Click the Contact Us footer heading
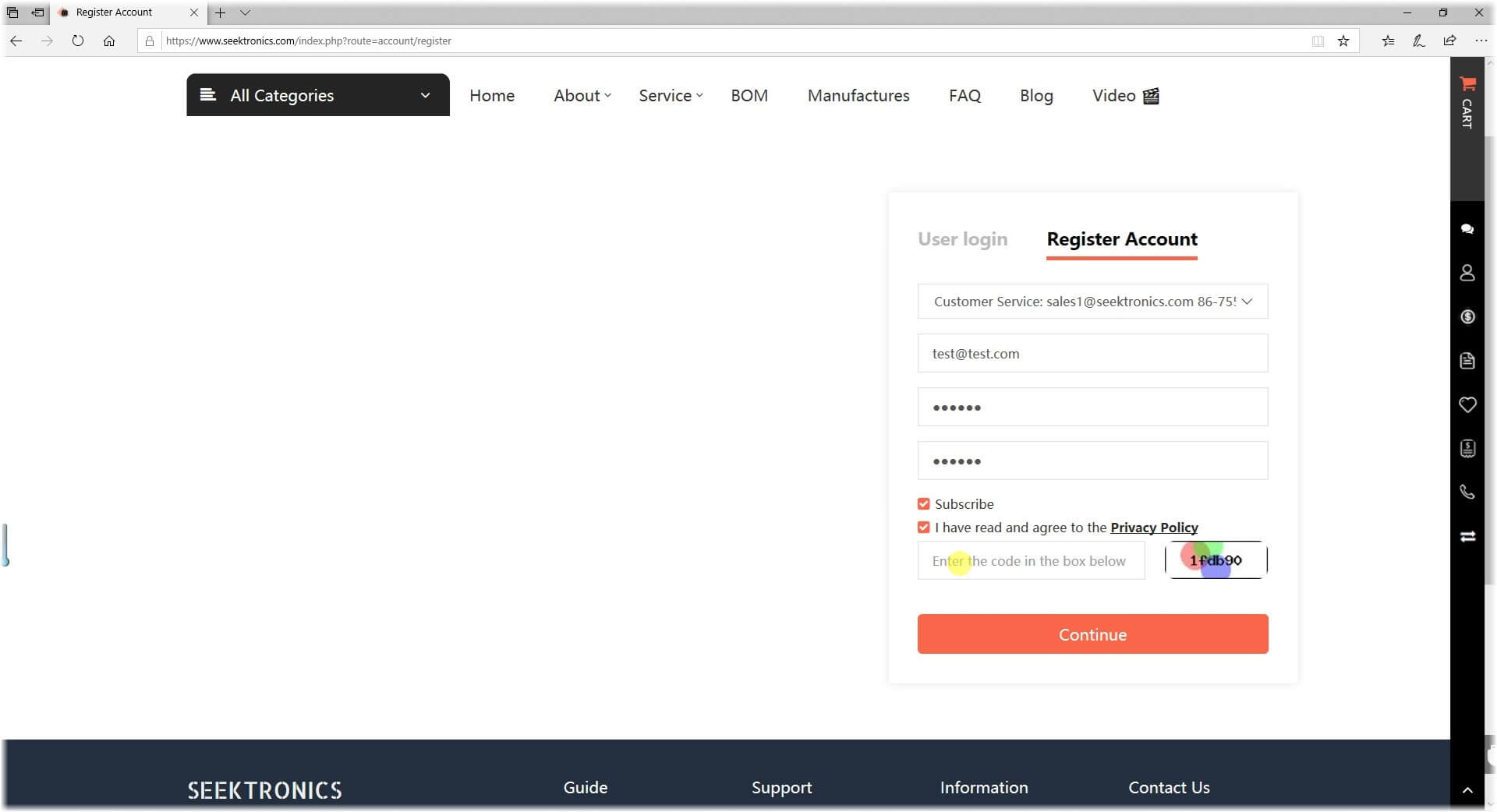The height and width of the screenshot is (812, 1497). click(1169, 787)
